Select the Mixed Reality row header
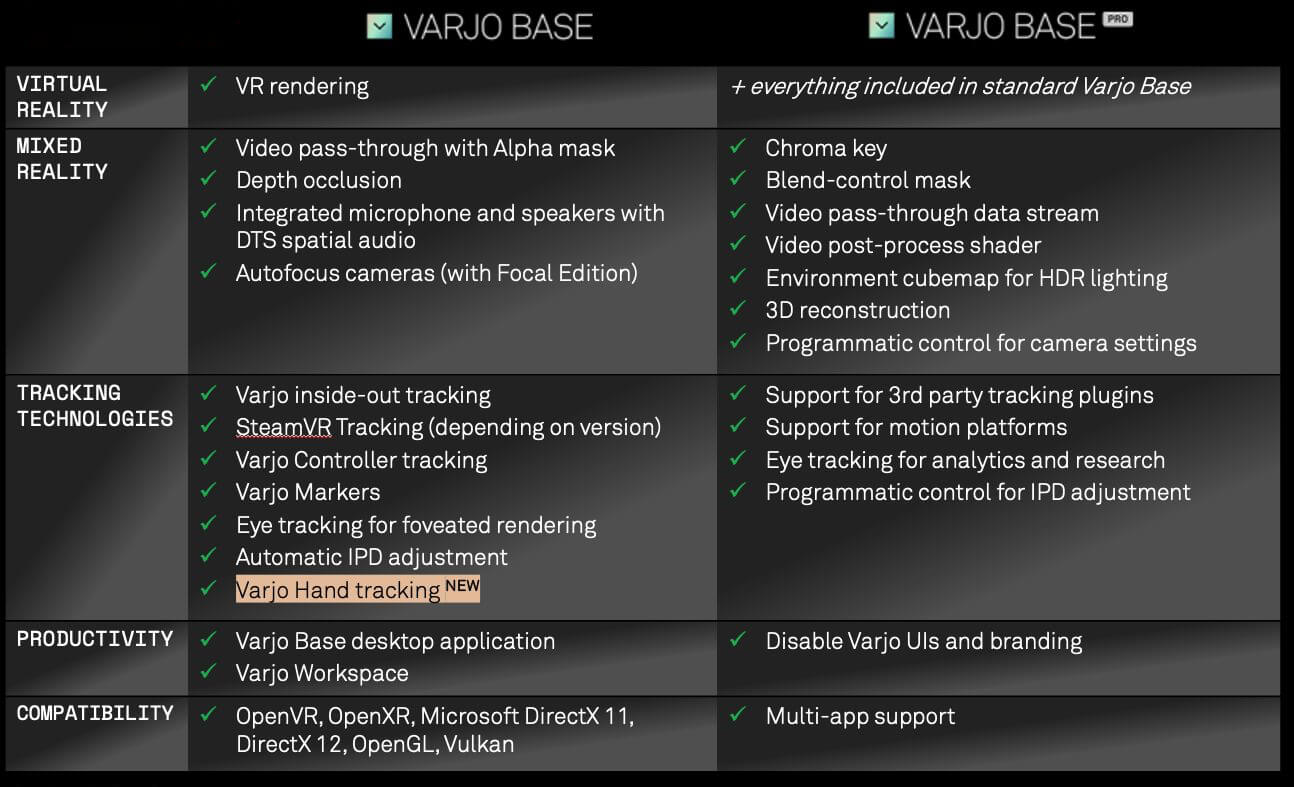This screenshot has height=787, width=1294. pos(62,159)
